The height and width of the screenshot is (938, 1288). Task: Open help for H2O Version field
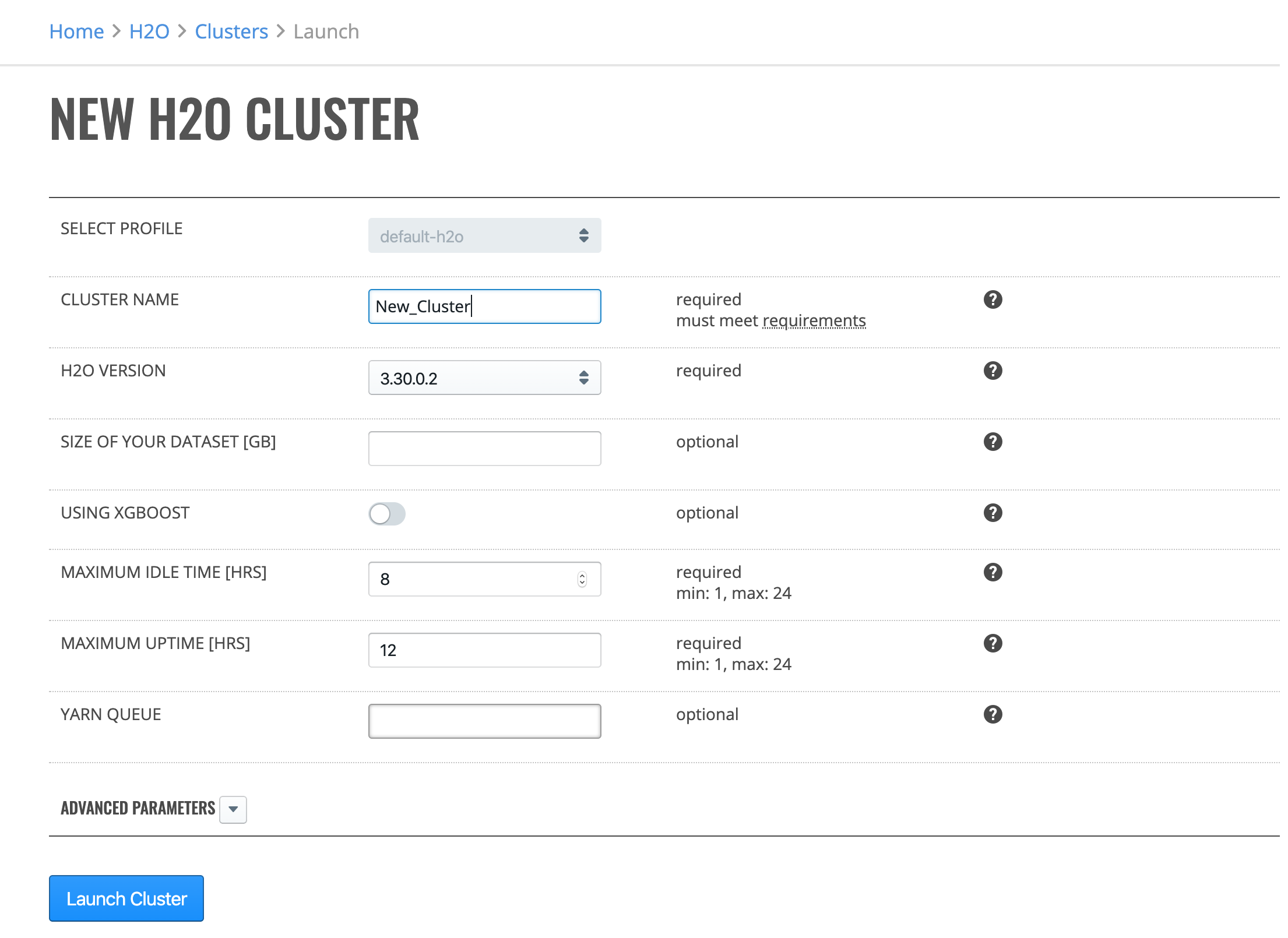coord(993,371)
